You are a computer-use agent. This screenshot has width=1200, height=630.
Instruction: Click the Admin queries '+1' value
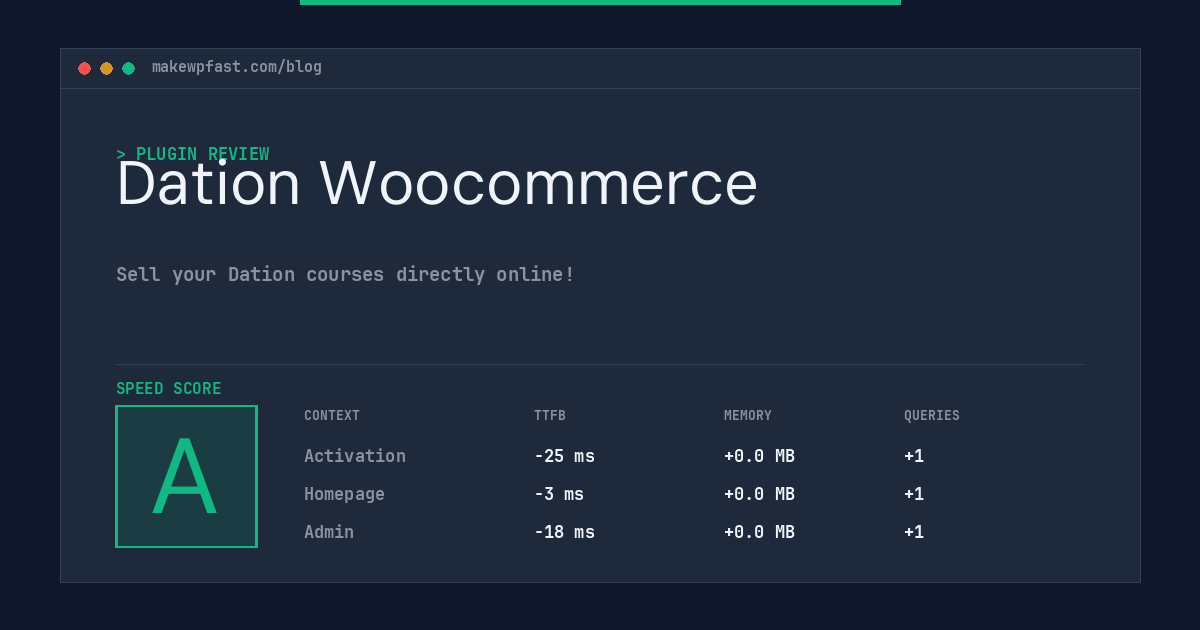914,532
